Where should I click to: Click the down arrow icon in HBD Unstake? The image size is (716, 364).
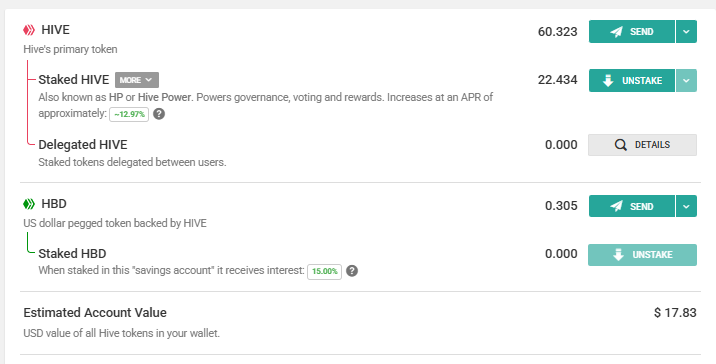[618, 255]
